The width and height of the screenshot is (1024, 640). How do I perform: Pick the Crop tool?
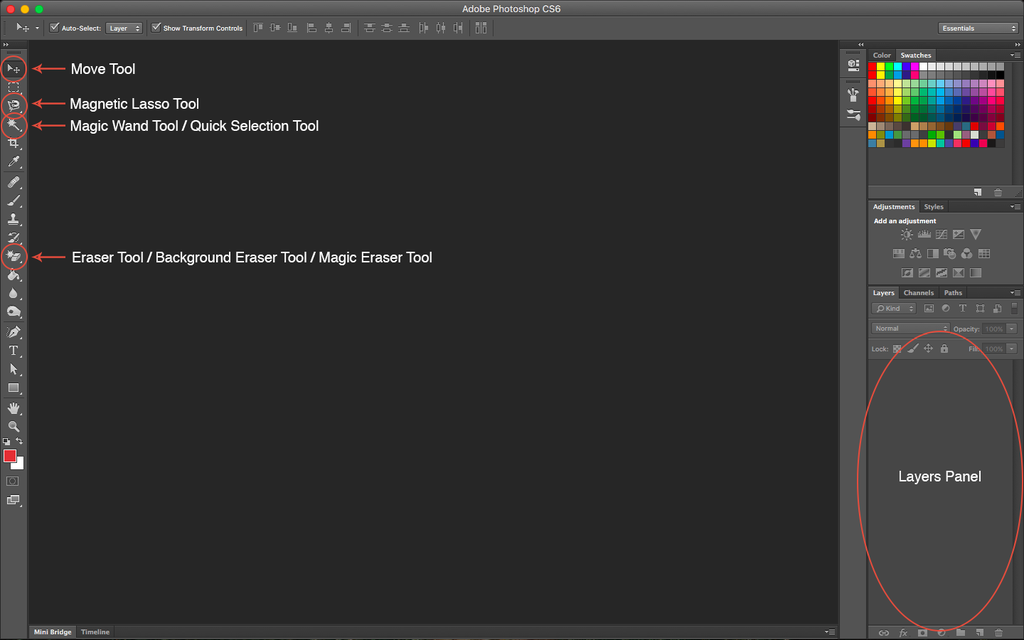coord(14,143)
